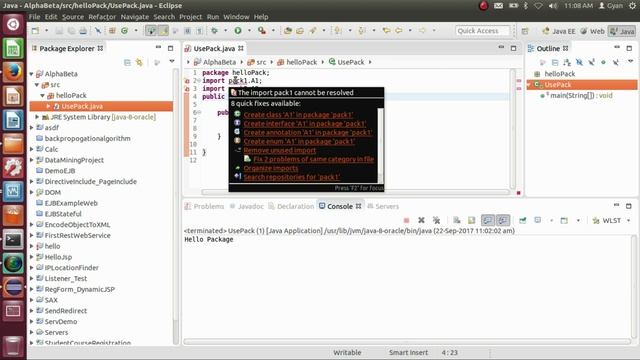
Task: Choose Create interface 'A1' quick fix
Action: point(305,124)
